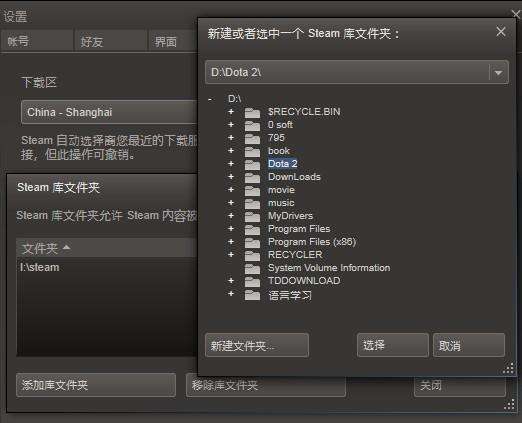Viewport: 522px width, 423px height.
Task: Expand the Program Files folder node
Action: (231, 229)
